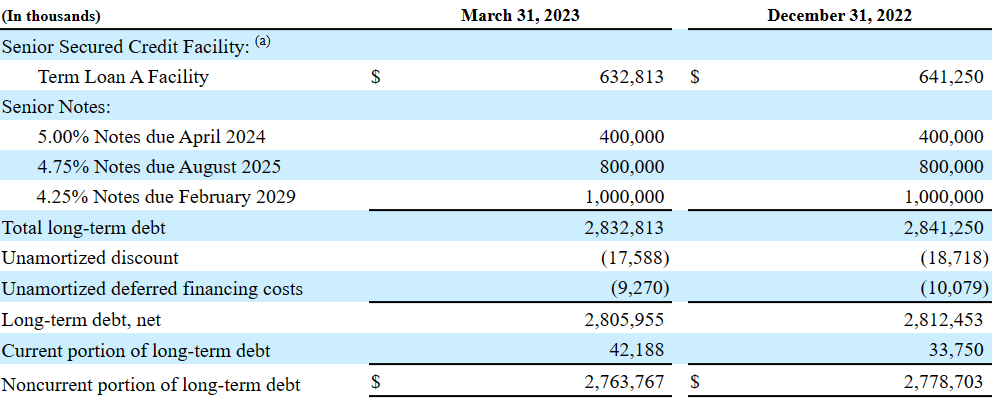The height and width of the screenshot is (398, 998).
Task: Select the 5.00% Notes due April 2024 label
Action: point(151,137)
